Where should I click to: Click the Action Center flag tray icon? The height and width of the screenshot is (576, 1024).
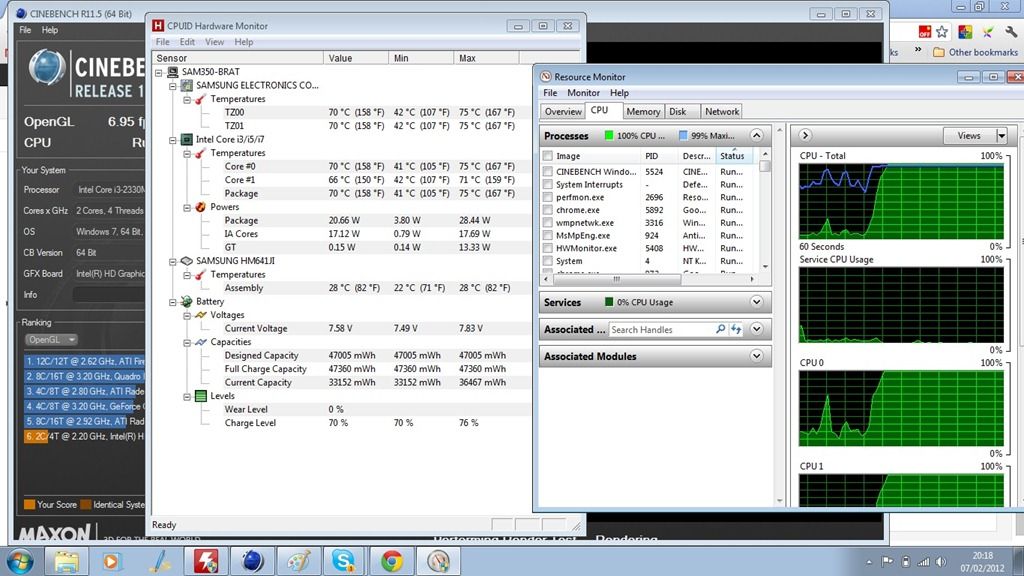pyautogui.click(x=887, y=562)
